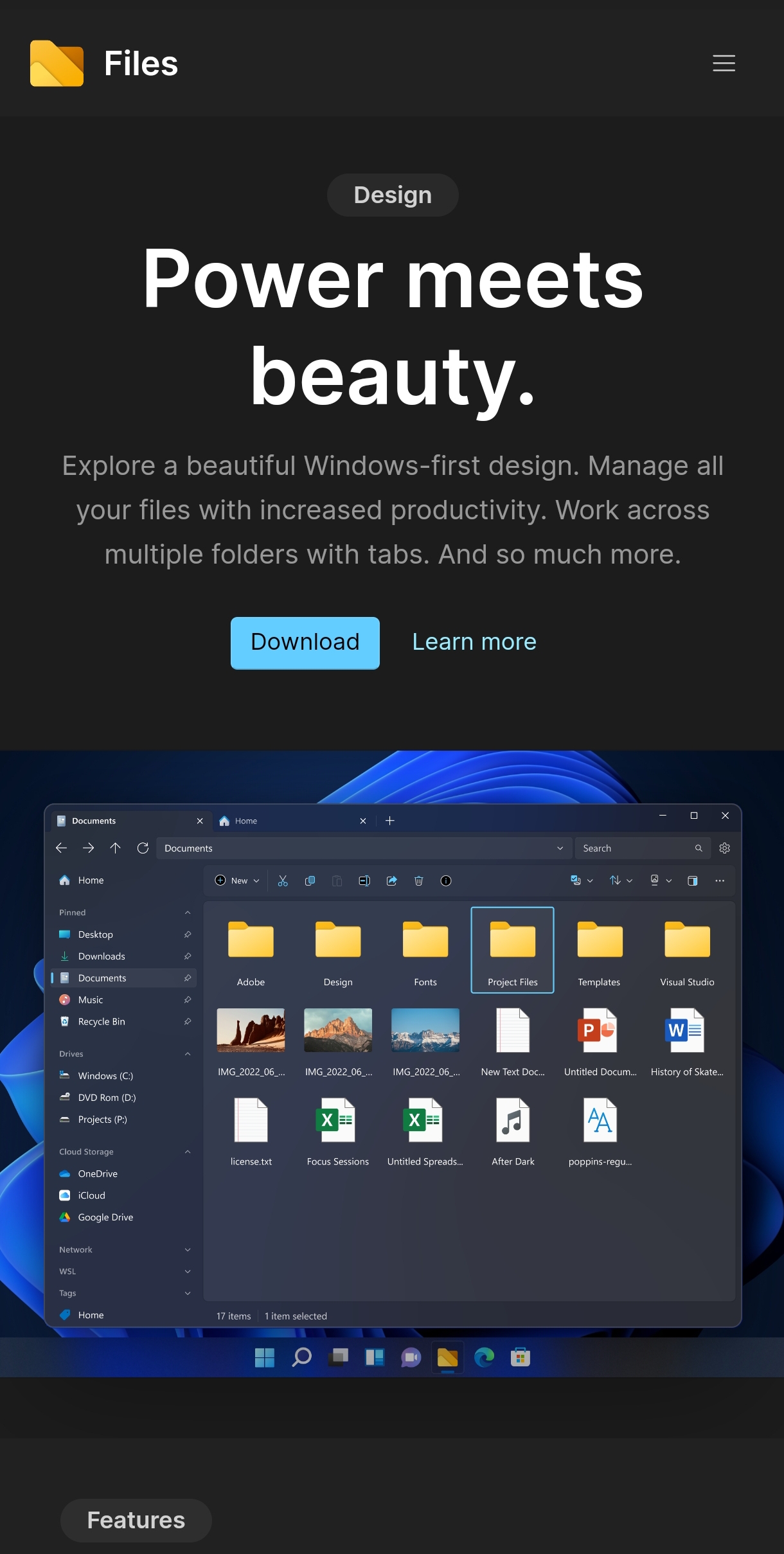Toggle the preview pane icon
Viewport: 784px width, 1554px height.
[x=692, y=880]
